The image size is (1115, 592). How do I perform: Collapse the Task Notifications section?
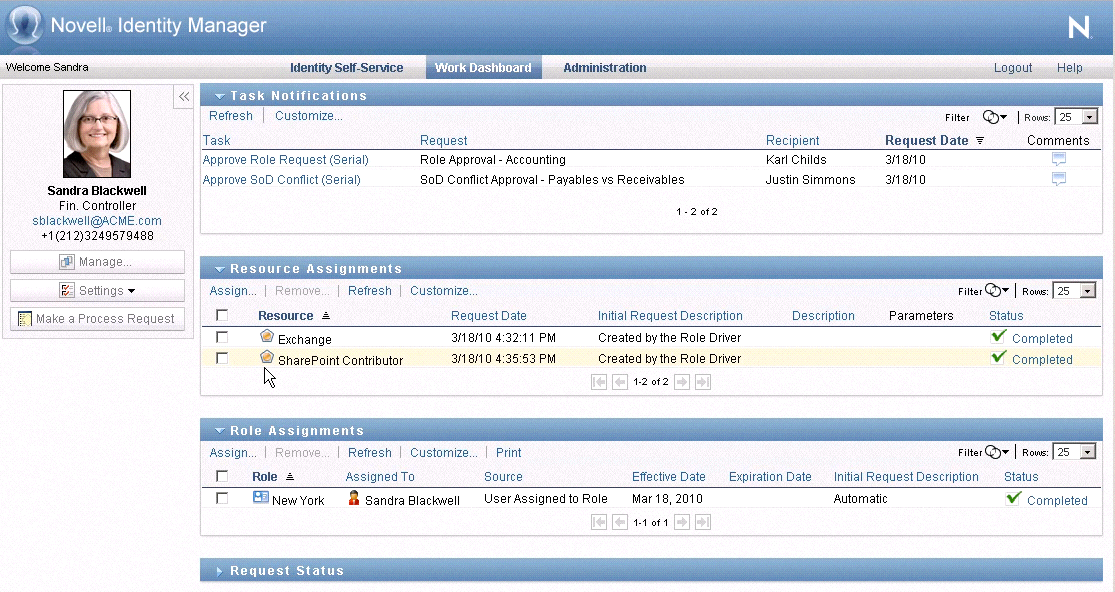point(220,96)
